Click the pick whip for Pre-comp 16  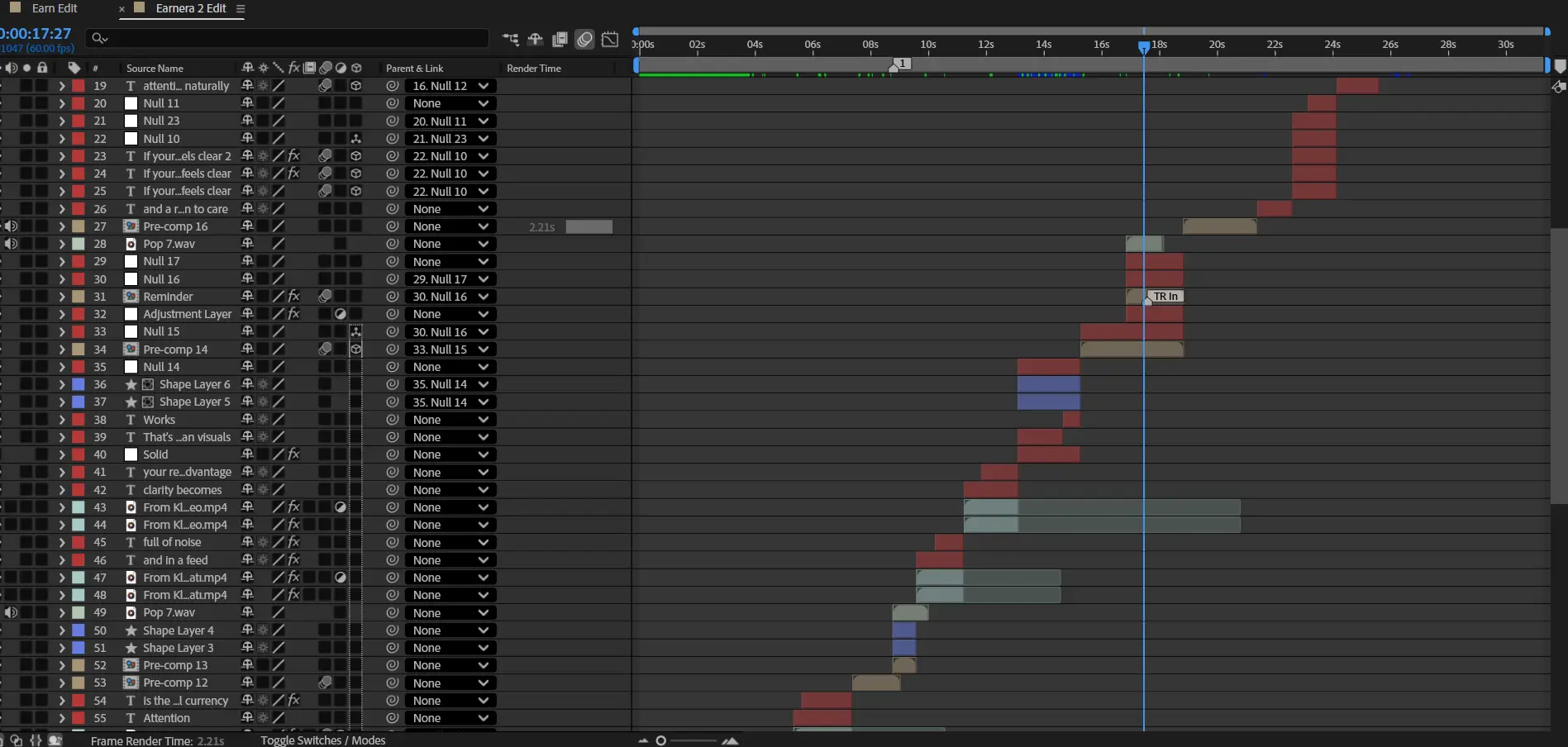pyautogui.click(x=393, y=226)
